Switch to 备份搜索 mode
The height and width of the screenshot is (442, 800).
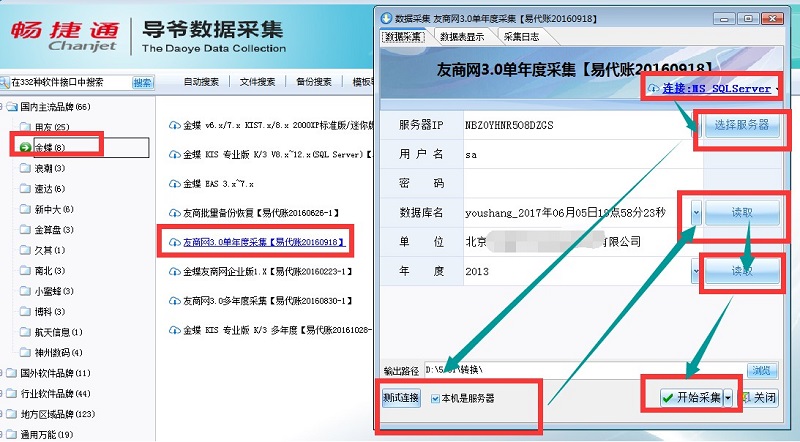tap(314, 82)
